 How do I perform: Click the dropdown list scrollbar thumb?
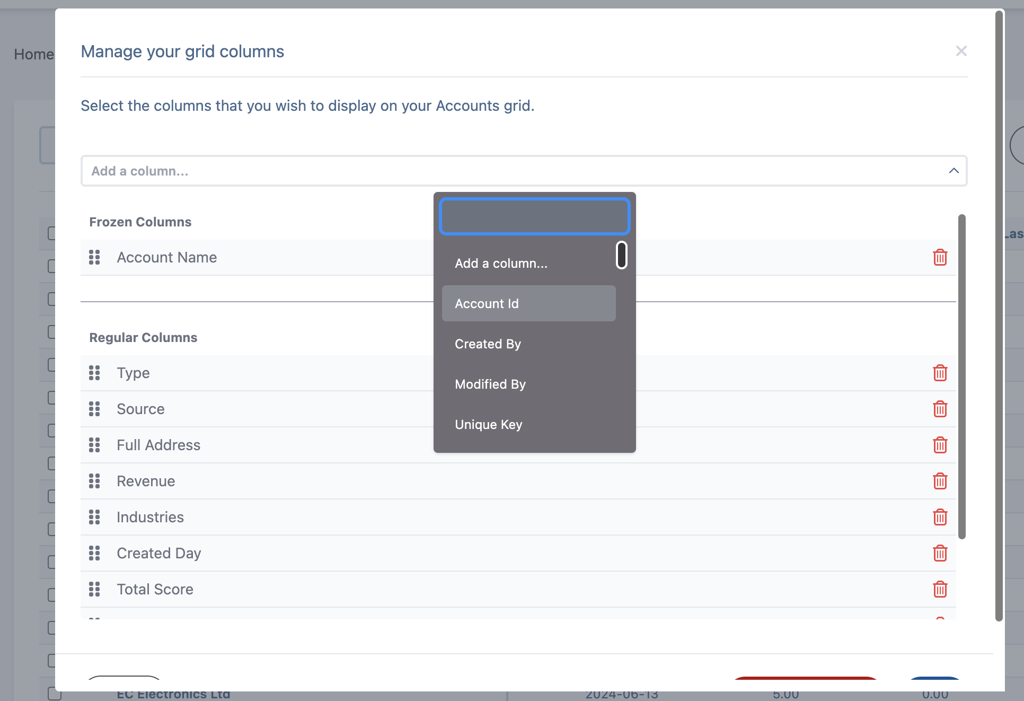[x=622, y=255]
